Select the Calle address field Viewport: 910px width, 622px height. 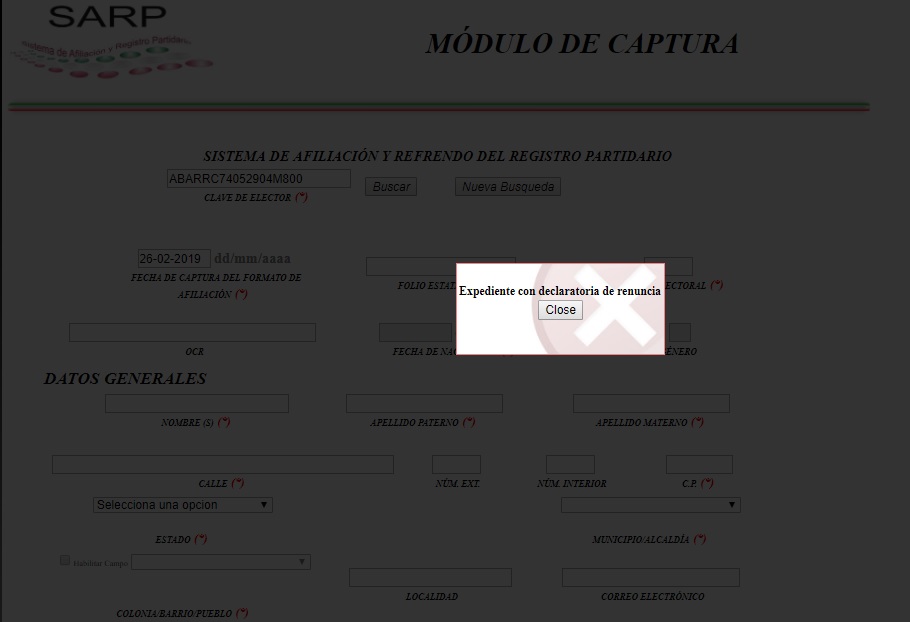click(222, 465)
